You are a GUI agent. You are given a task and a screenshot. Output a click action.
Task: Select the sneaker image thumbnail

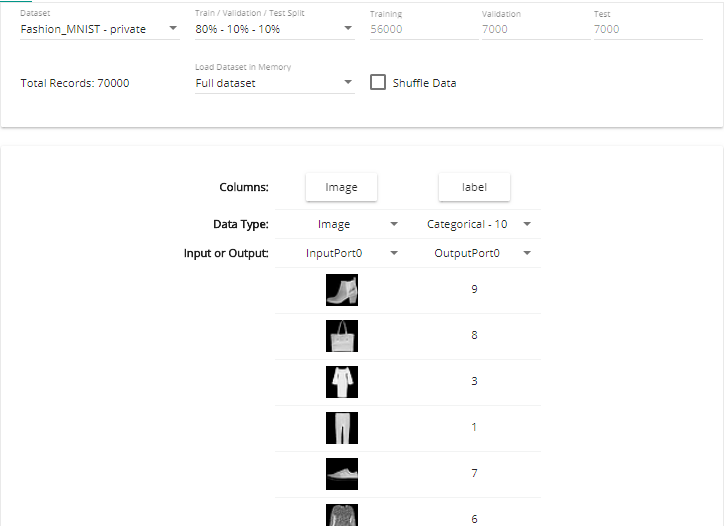pyautogui.click(x=342, y=474)
